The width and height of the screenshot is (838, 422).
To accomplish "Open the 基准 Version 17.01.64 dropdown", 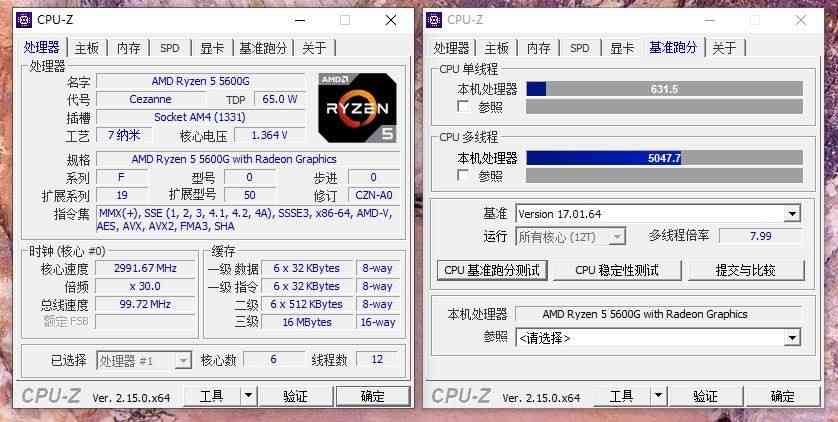I will pos(658,214).
